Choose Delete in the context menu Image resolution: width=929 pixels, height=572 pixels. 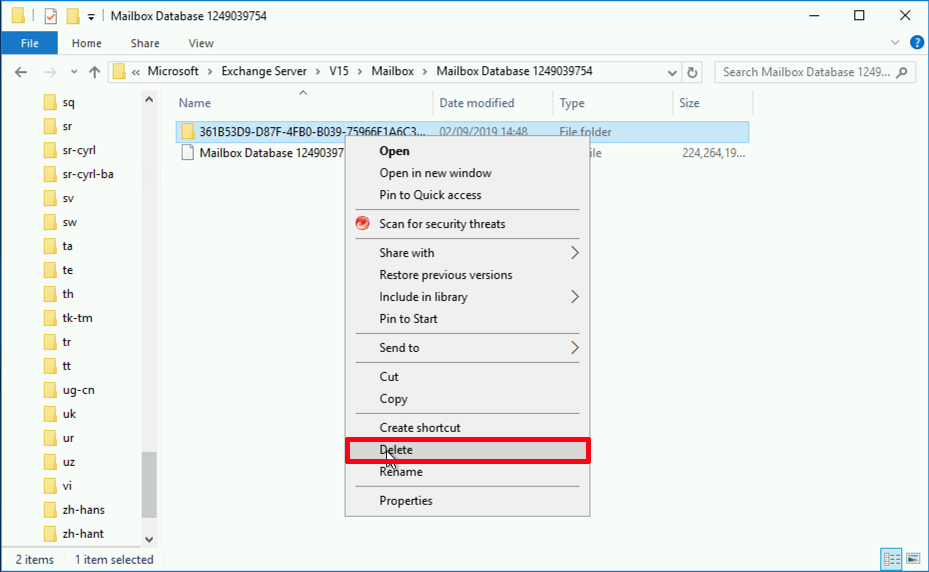[x=467, y=450]
